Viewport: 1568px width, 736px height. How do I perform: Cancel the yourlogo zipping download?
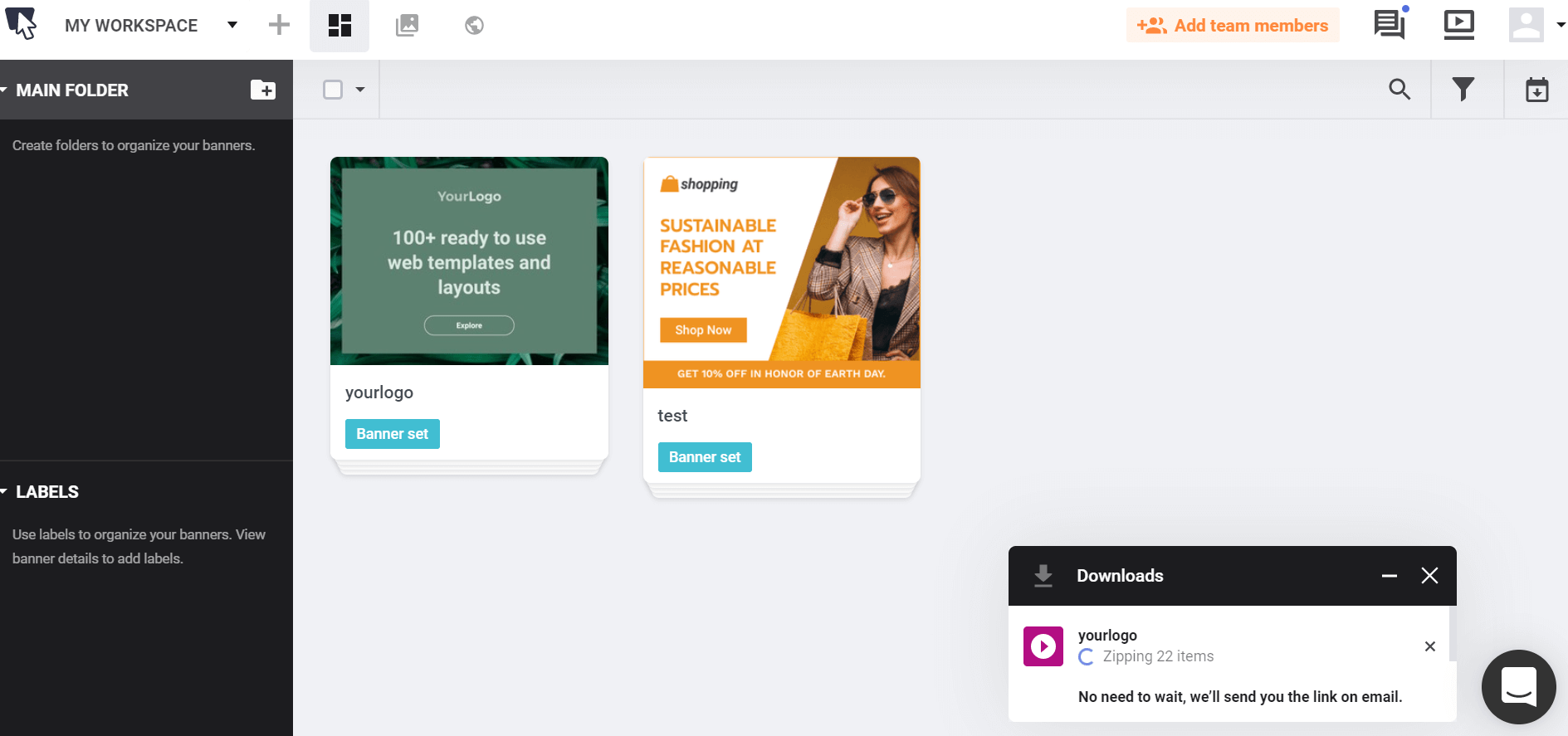pos(1430,646)
